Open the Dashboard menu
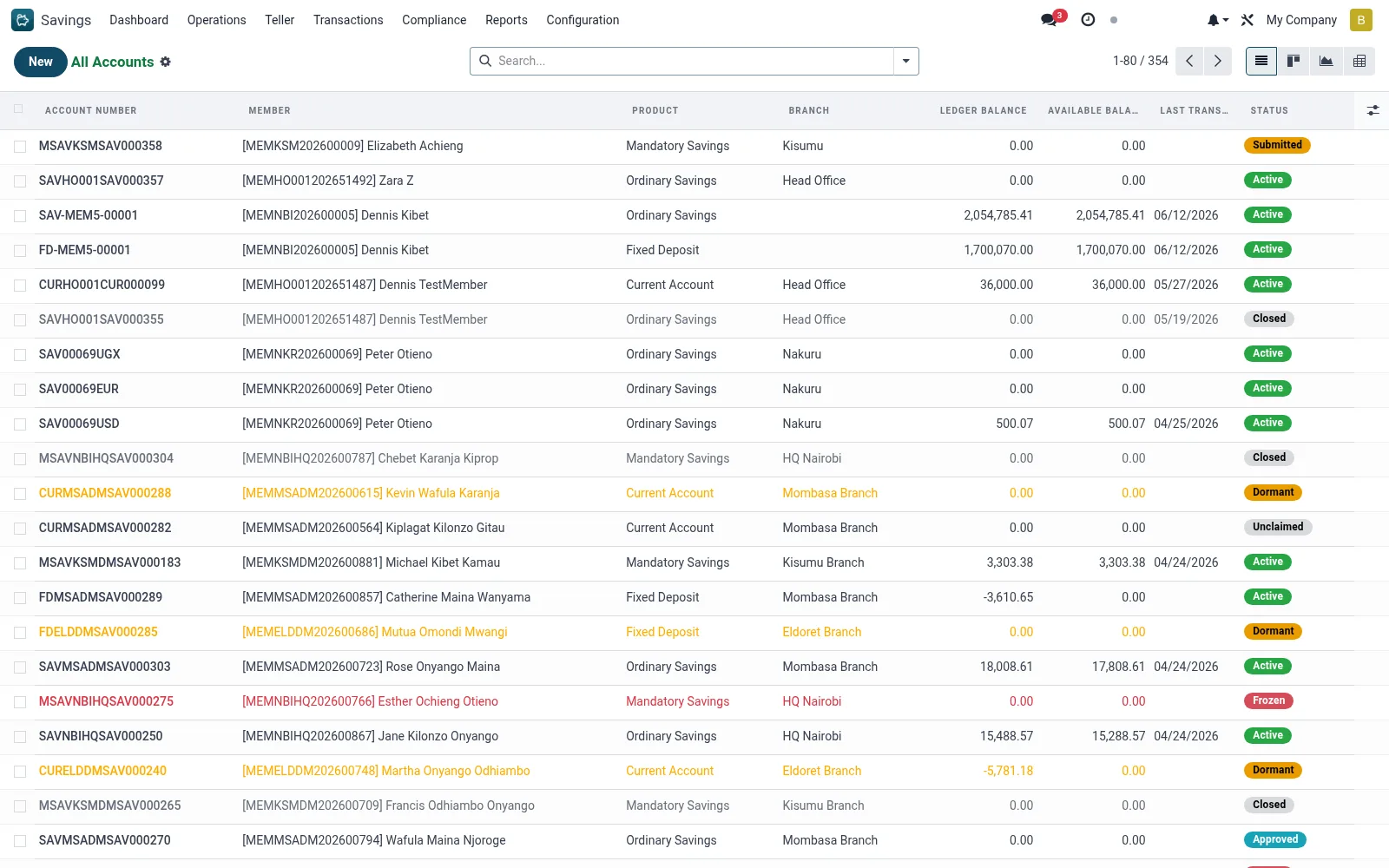Image resolution: width=1389 pixels, height=868 pixels. tap(139, 20)
